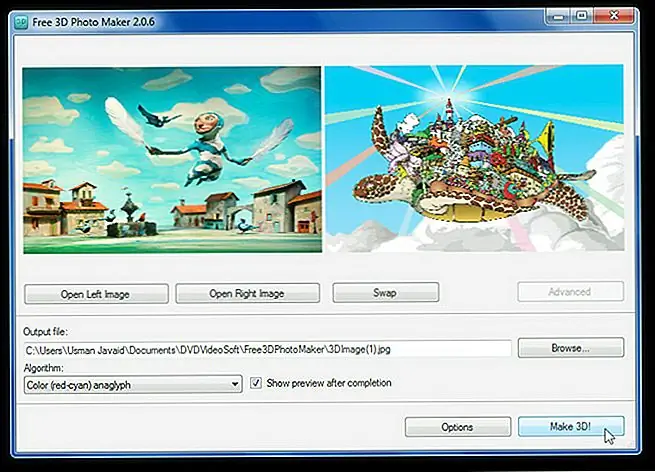Viewport: 655px width, 472px height.
Task: Click the 'Show preview after completion' label
Action: point(328,383)
